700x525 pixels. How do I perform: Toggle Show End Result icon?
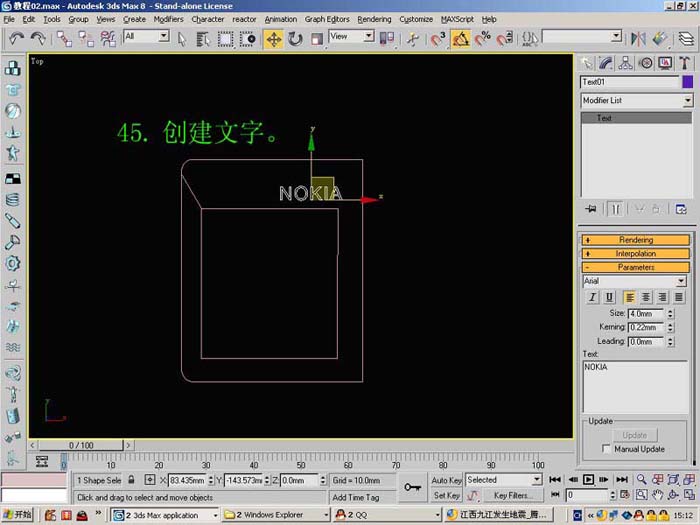[x=615, y=209]
